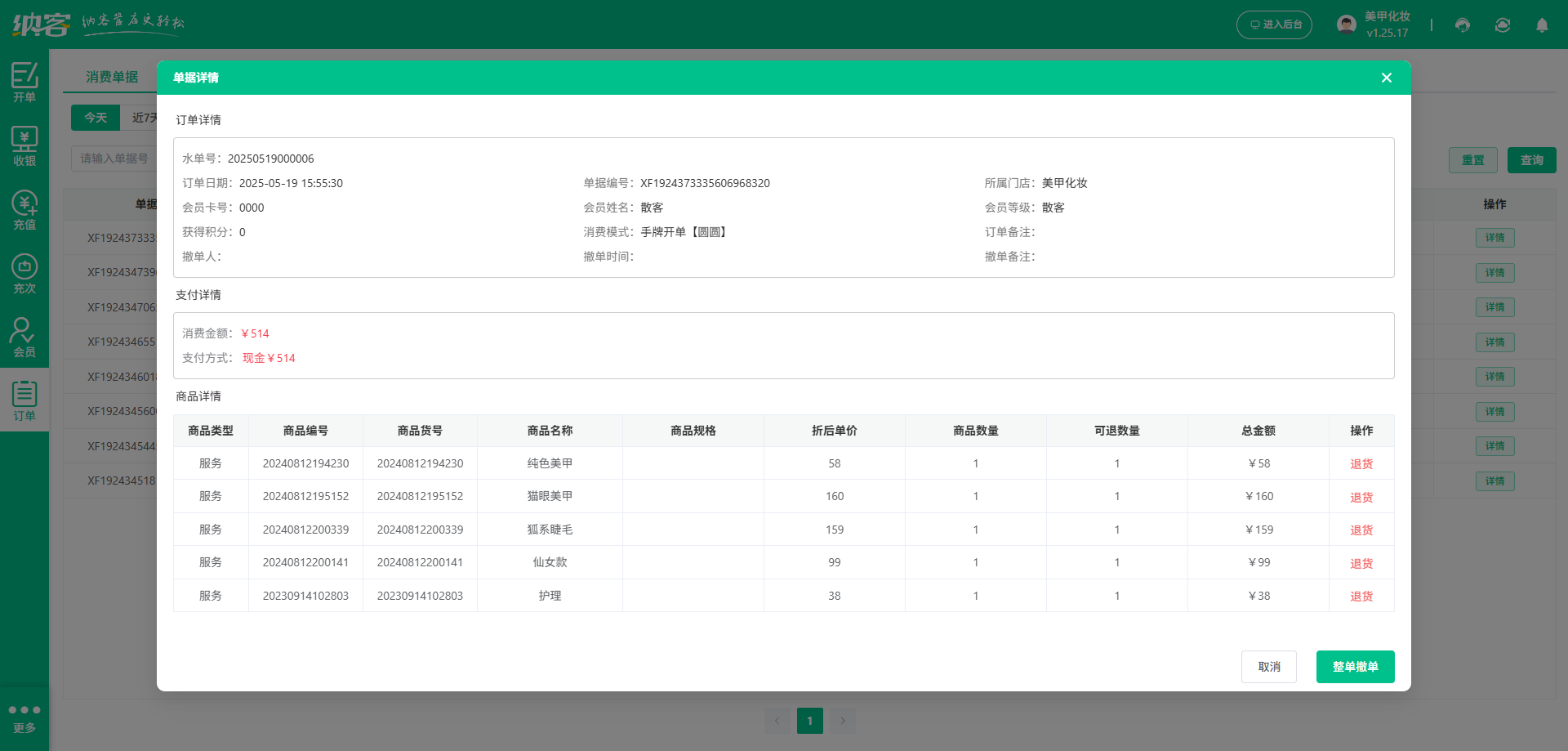This screenshot has height=751, width=1568.
Task: Open the 收银 cashier sidebar icon
Action: click(x=24, y=145)
